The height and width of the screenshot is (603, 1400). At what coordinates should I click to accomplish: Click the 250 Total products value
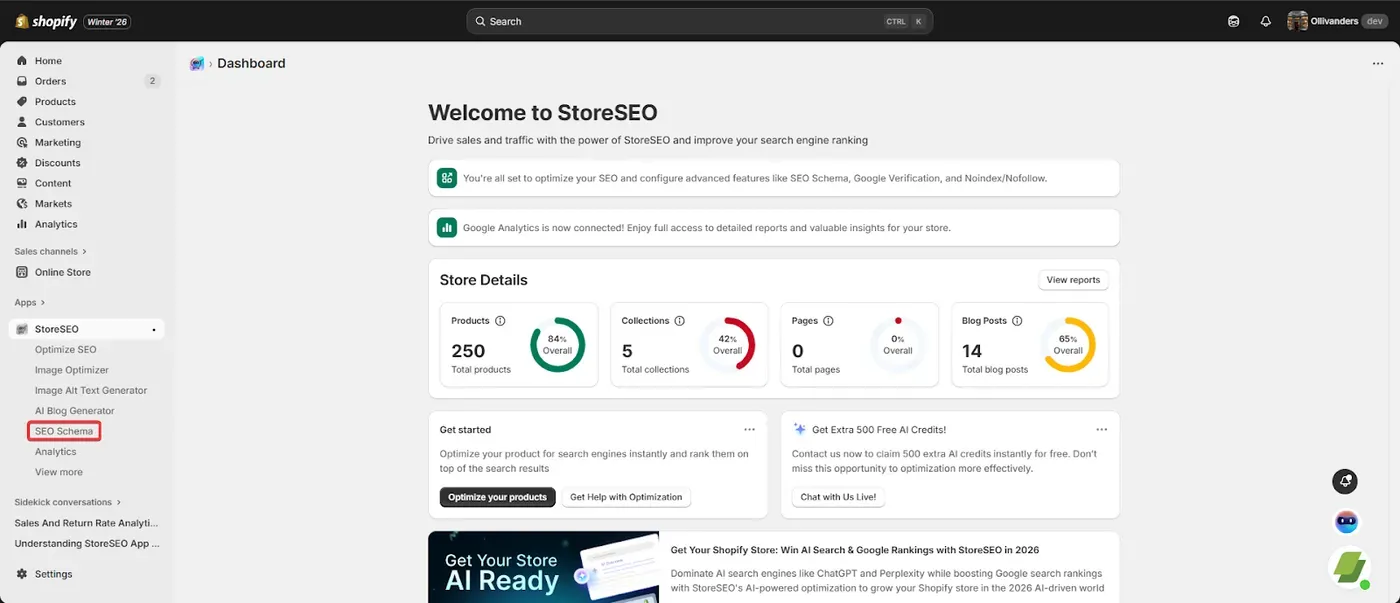(468, 351)
